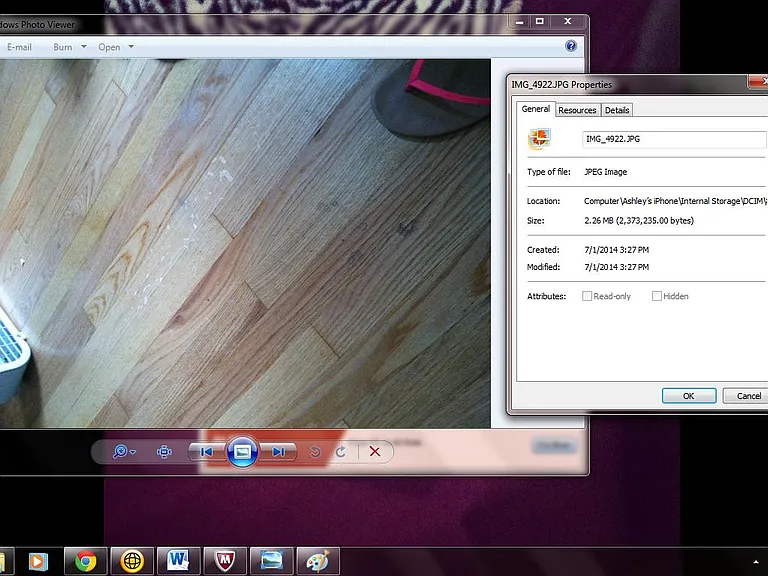Show hidden system tray icons arrow
768x576 pixels.
click(756, 561)
